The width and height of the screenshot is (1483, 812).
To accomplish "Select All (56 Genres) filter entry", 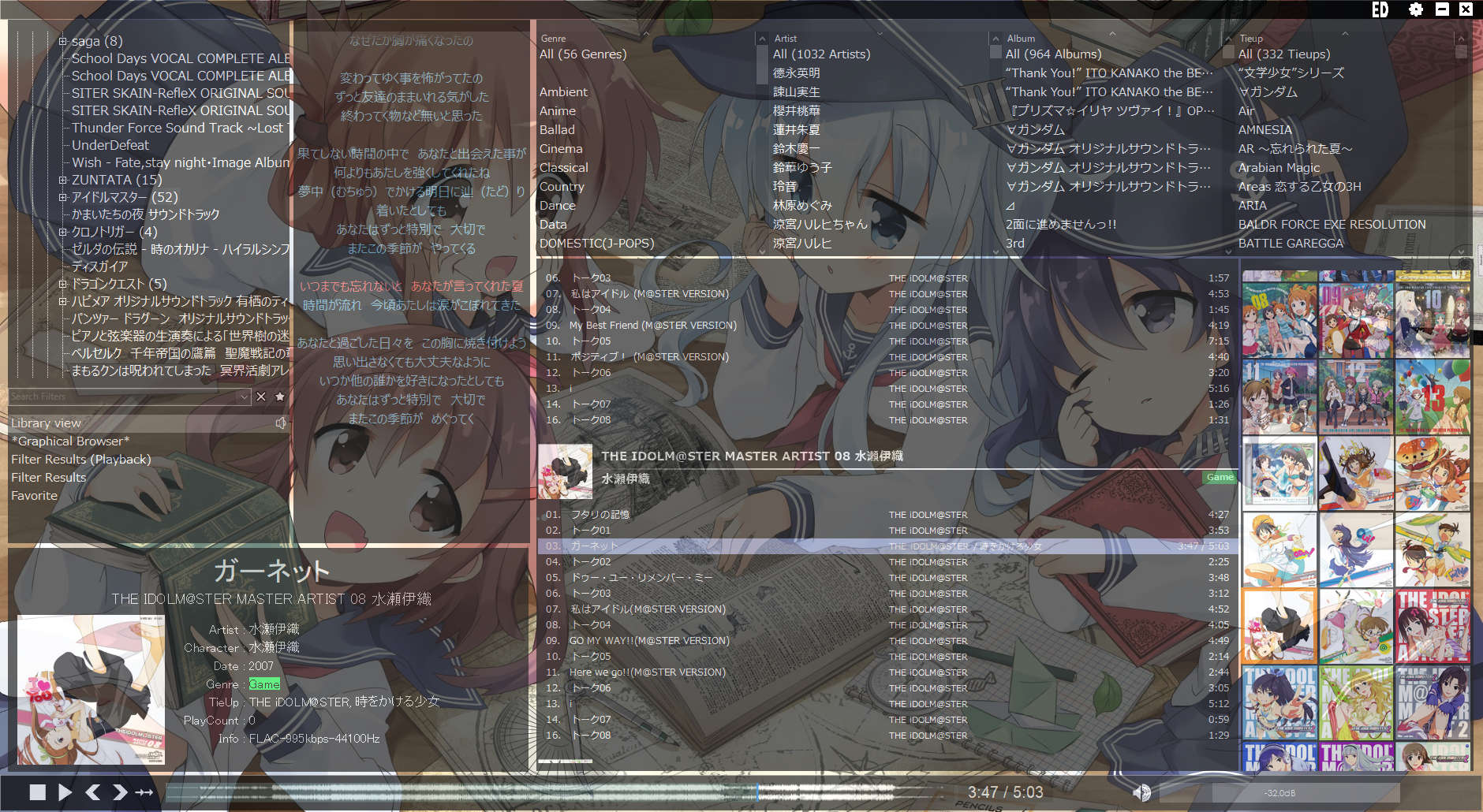I will click(x=583, y=54).
